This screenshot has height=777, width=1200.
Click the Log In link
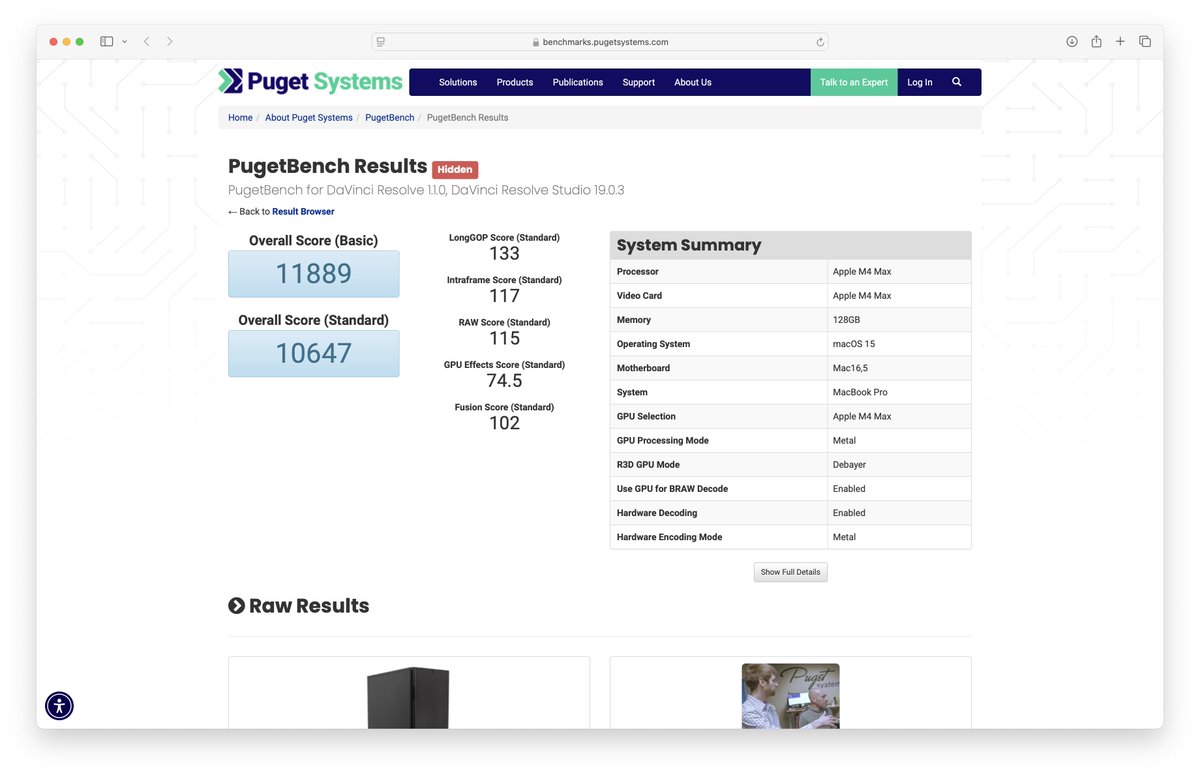pyautogui.click(x=920, y=82)
